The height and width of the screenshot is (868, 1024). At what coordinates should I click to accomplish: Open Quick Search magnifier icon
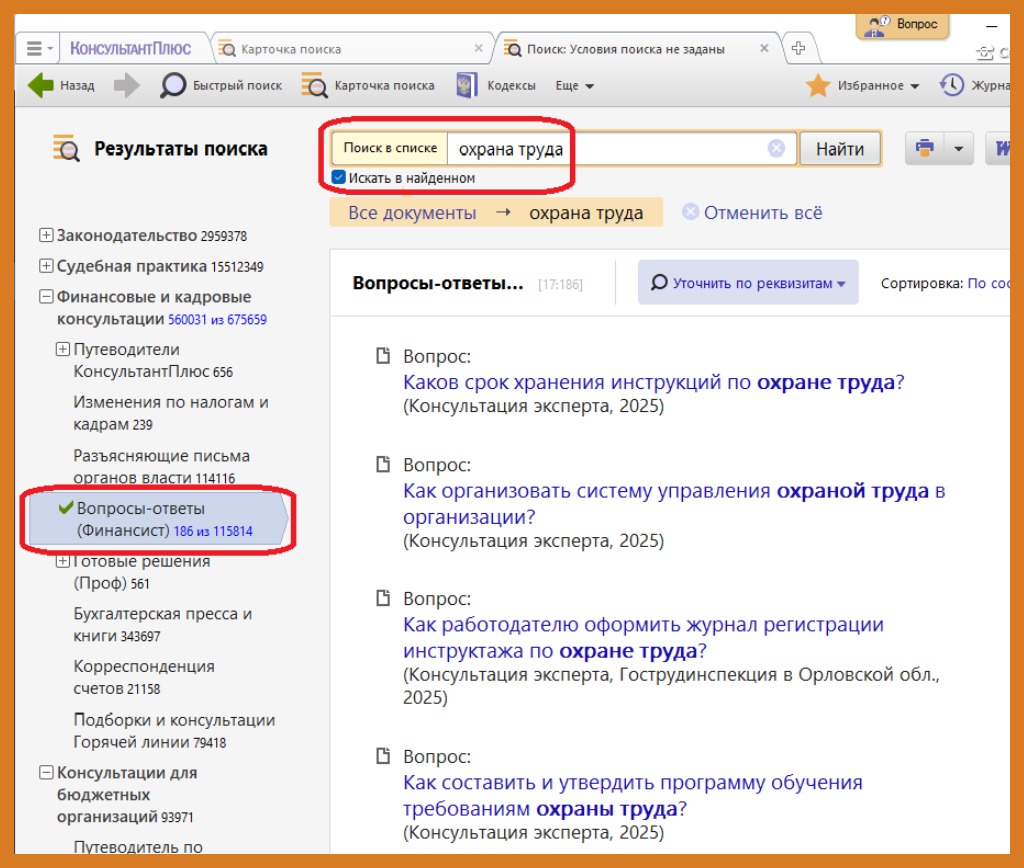pos(174,86)
